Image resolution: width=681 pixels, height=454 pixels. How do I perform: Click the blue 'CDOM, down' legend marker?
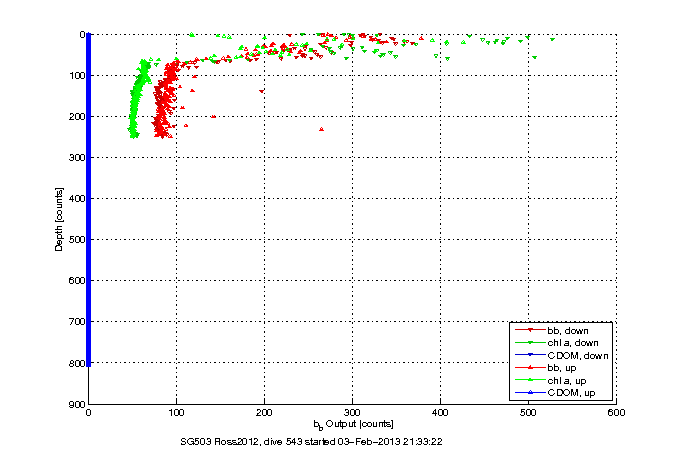pyautogui.click(x=527, y=355)
